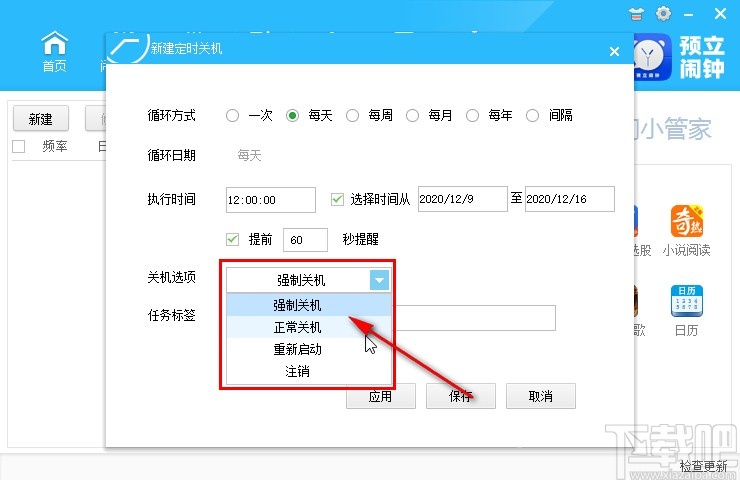This screenshot has width=740, height=480.
Task: Click the skin (shirt) icon in title bar
Action: point(636,14)
